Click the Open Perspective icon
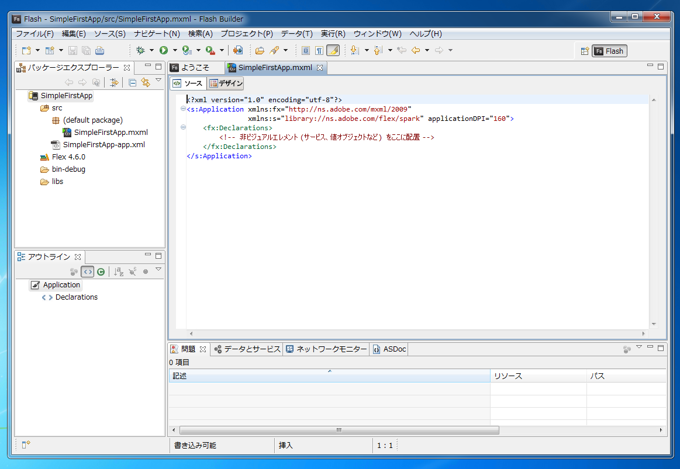 pyautogui.click(x=584, y=51)
